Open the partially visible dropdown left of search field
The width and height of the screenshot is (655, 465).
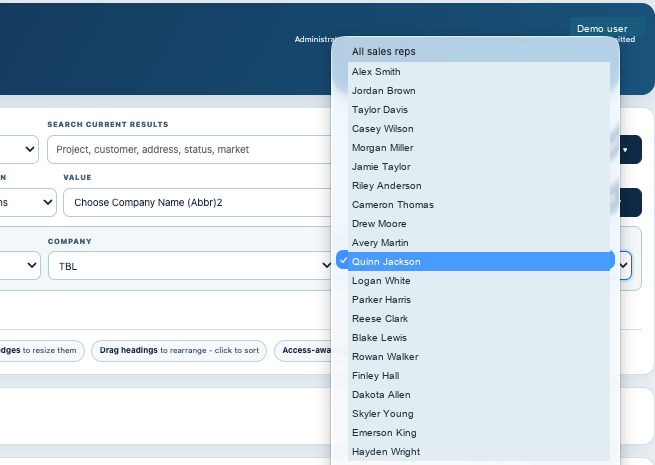[19, 150]
